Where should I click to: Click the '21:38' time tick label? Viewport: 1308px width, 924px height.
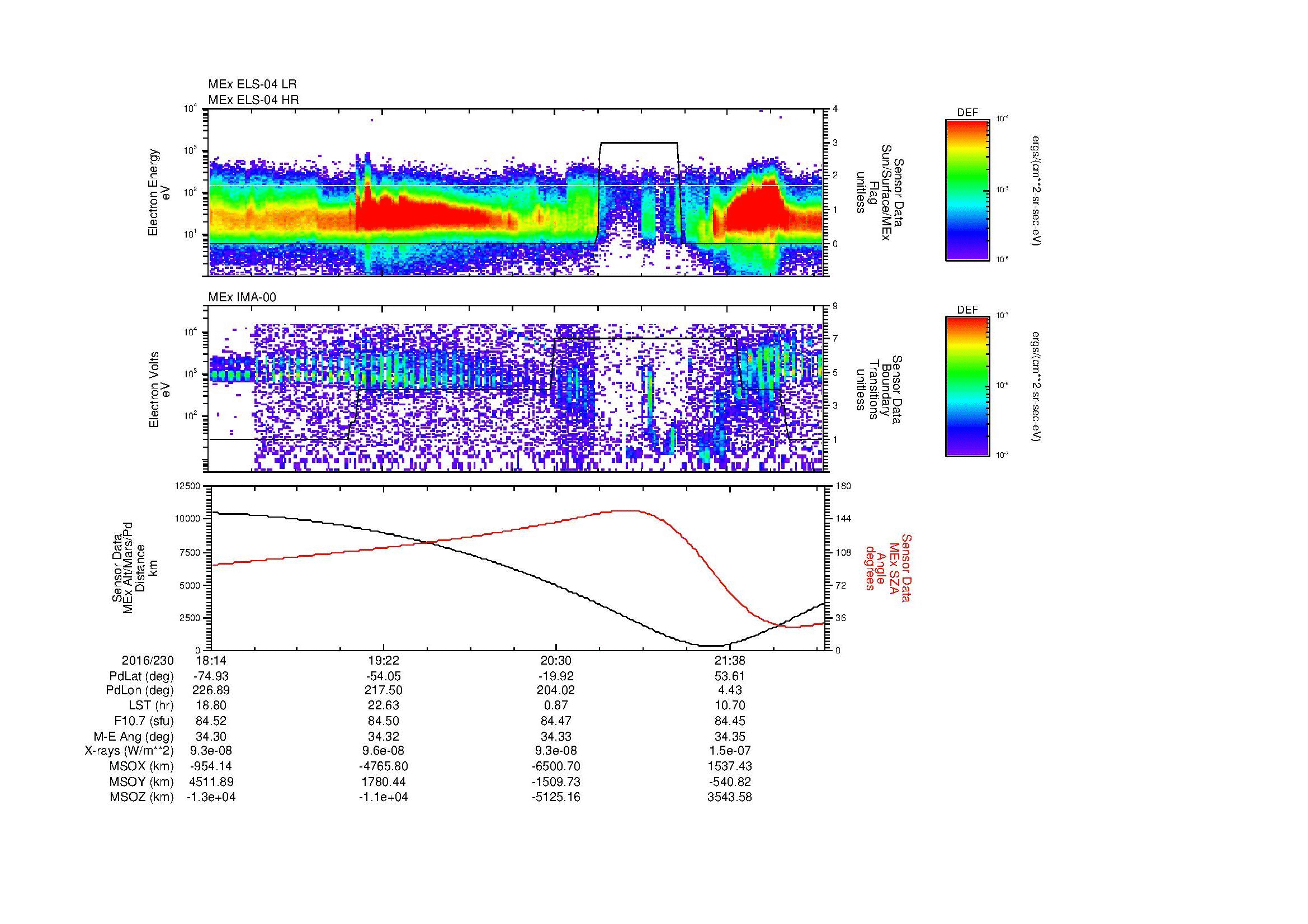coord(730,660)
